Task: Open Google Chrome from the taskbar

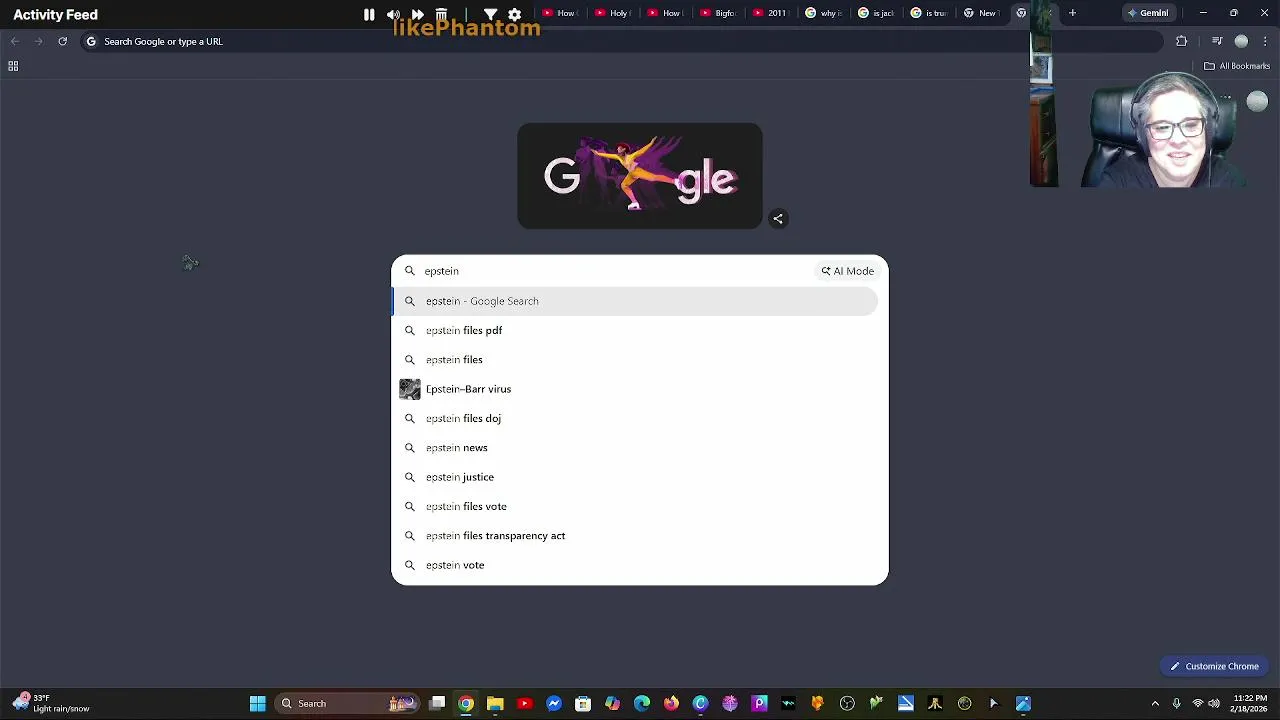Action: tap(466, 704)
